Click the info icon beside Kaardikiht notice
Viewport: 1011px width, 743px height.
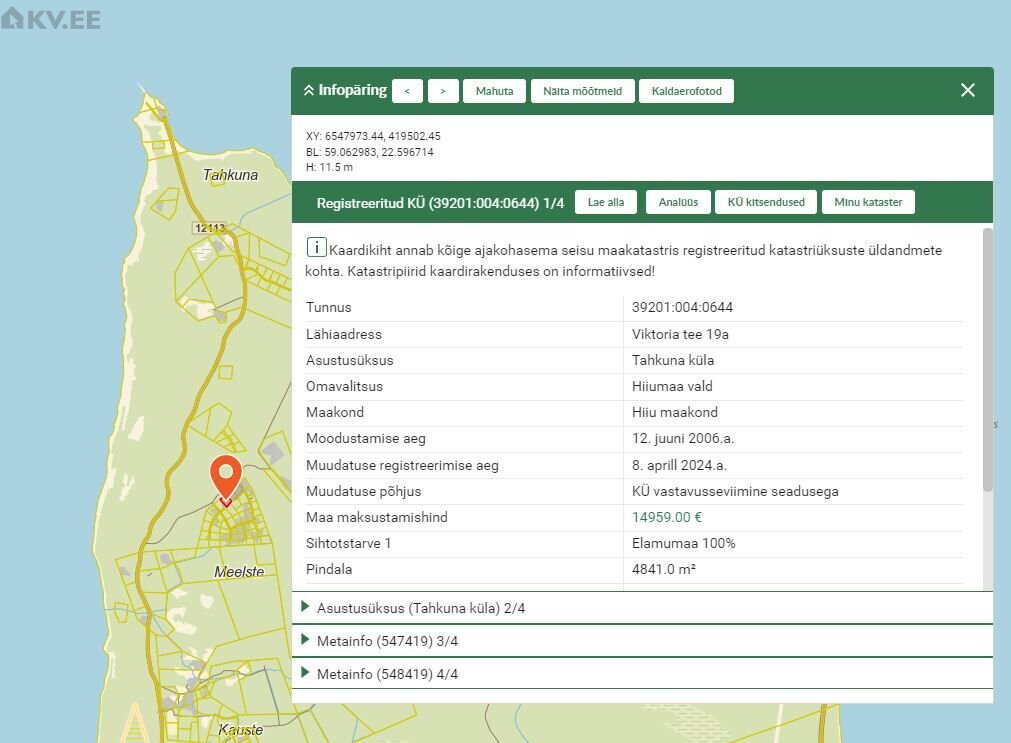coord(316,247)
